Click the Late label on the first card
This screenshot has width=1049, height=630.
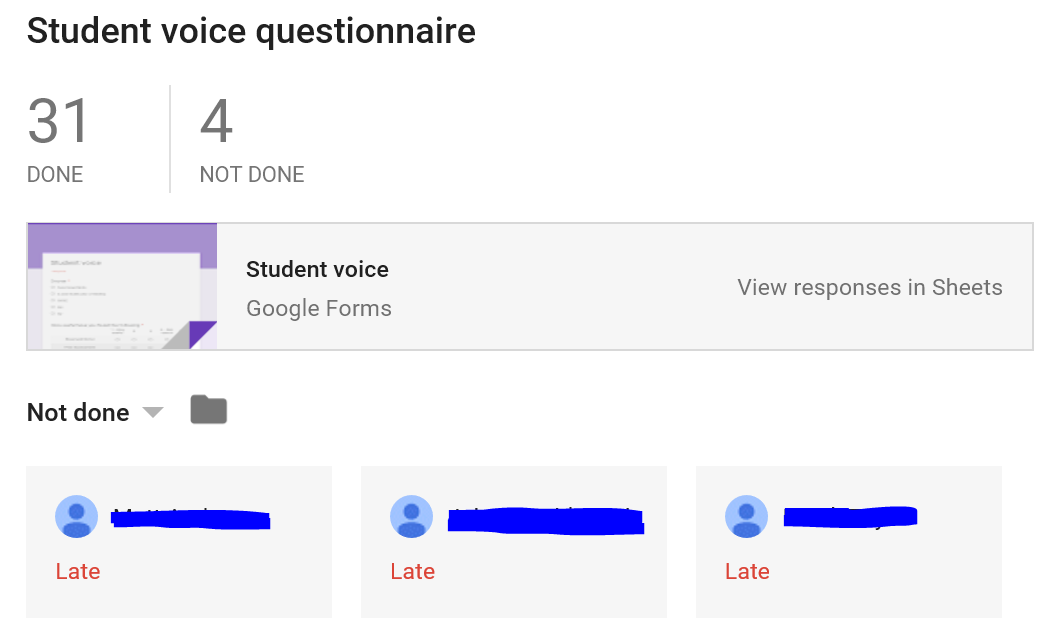click(x=78, y=571)
